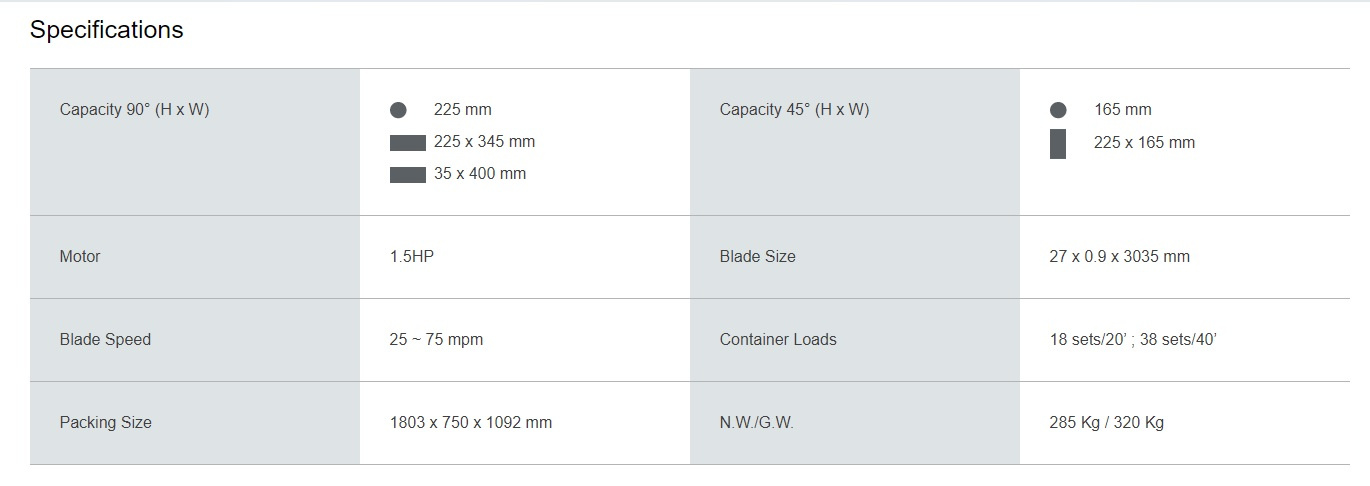Click the flat bar icon beside 35 x 400 mm
The height and width of the screenshot is (486, 1370).
(x=407, y=175)
